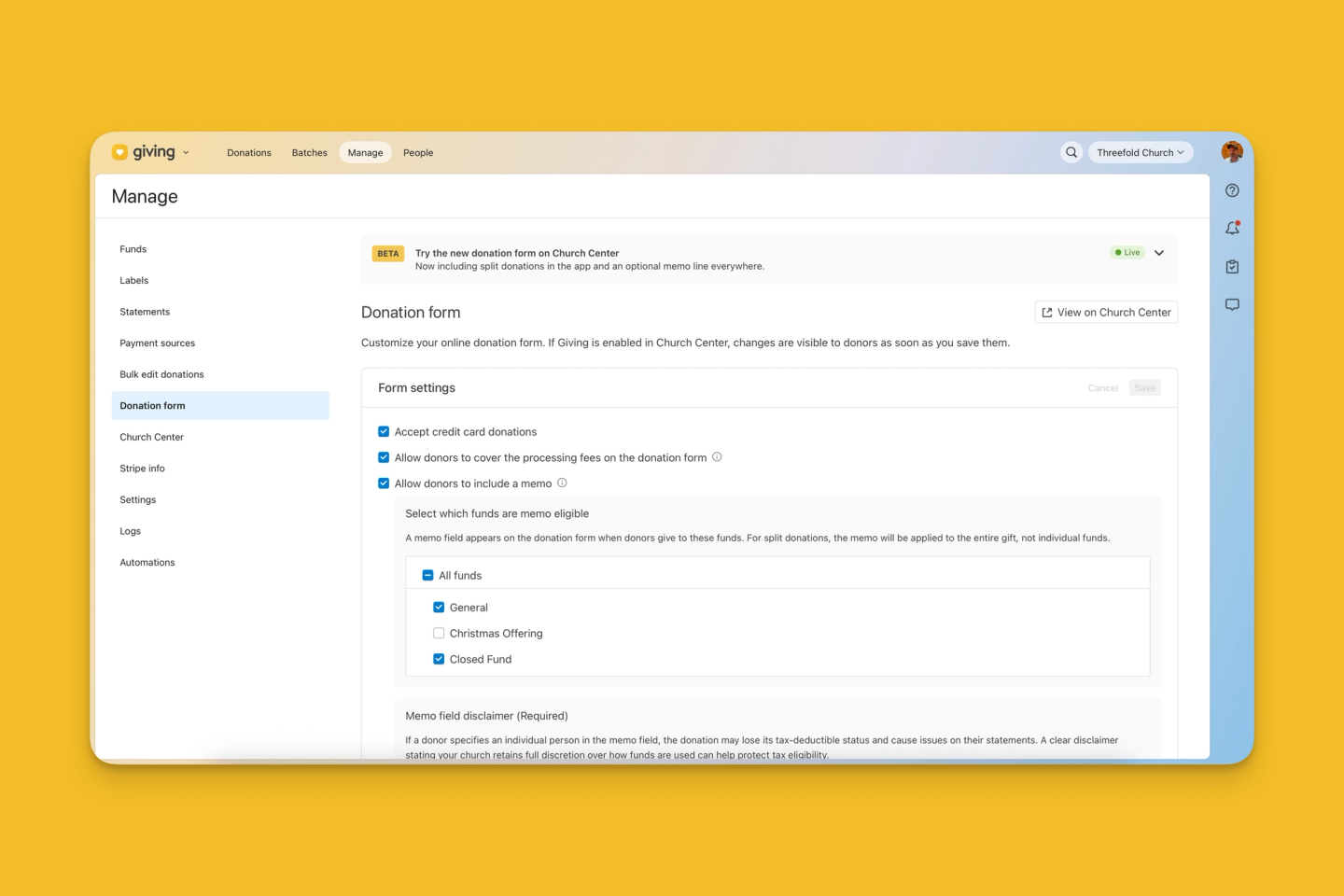This screenshot has width=1344, height=896.
Task: Click View on Church Center button
Action: [1106, 313]
